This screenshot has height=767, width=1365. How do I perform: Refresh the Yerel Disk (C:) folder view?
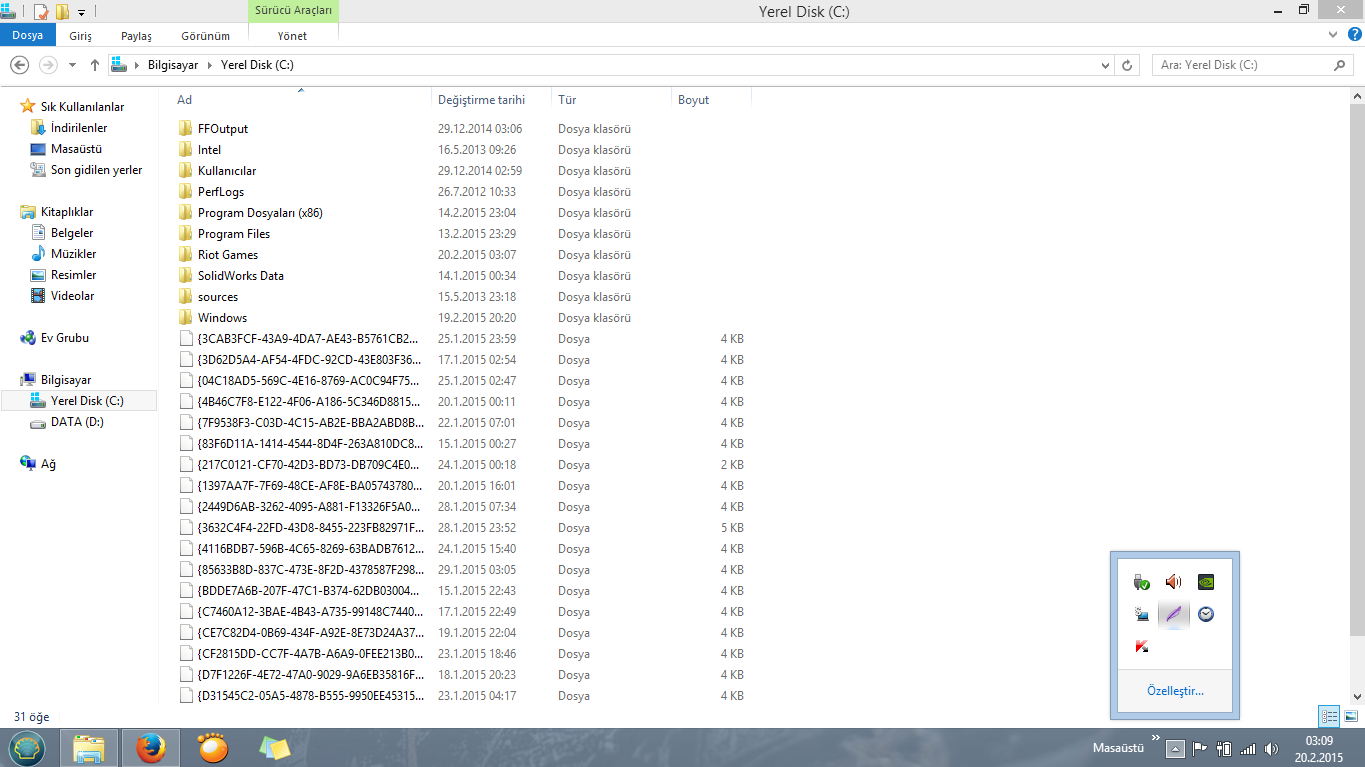[1128, 65]
